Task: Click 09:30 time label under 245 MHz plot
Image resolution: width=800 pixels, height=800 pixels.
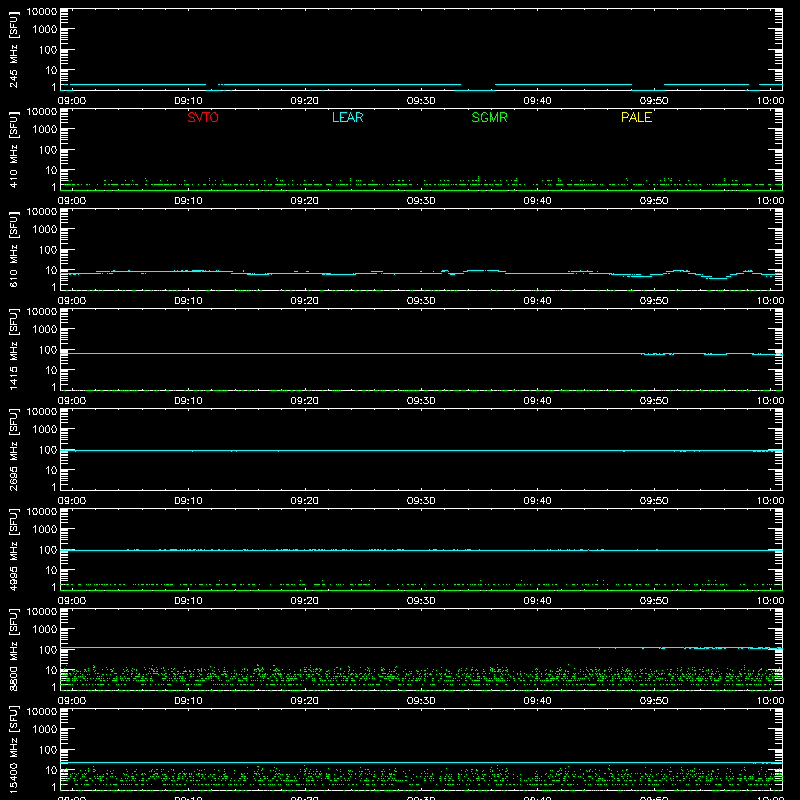Action: pos(421,101)
